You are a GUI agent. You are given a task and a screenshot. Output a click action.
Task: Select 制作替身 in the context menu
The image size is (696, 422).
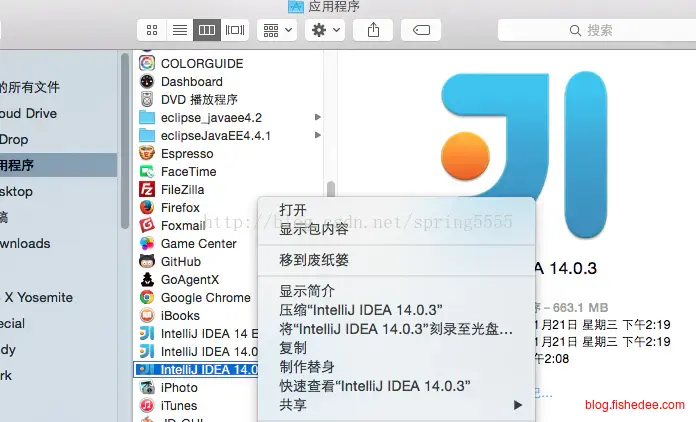point(307,367)
